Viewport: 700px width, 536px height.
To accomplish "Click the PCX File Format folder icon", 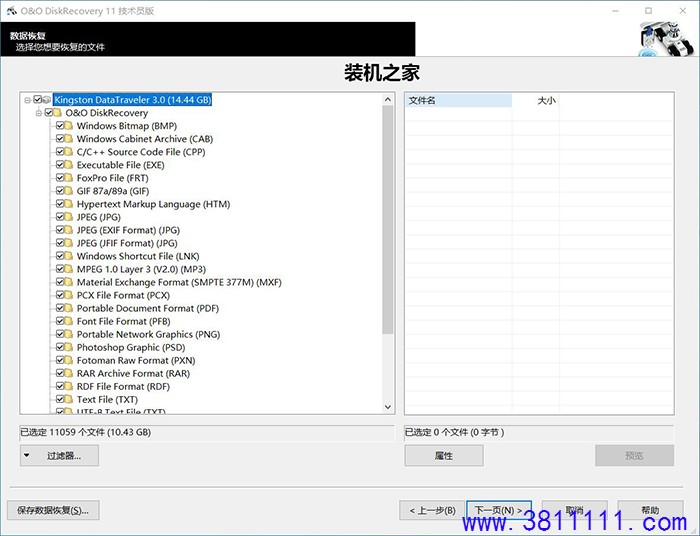I will [68, 295].
